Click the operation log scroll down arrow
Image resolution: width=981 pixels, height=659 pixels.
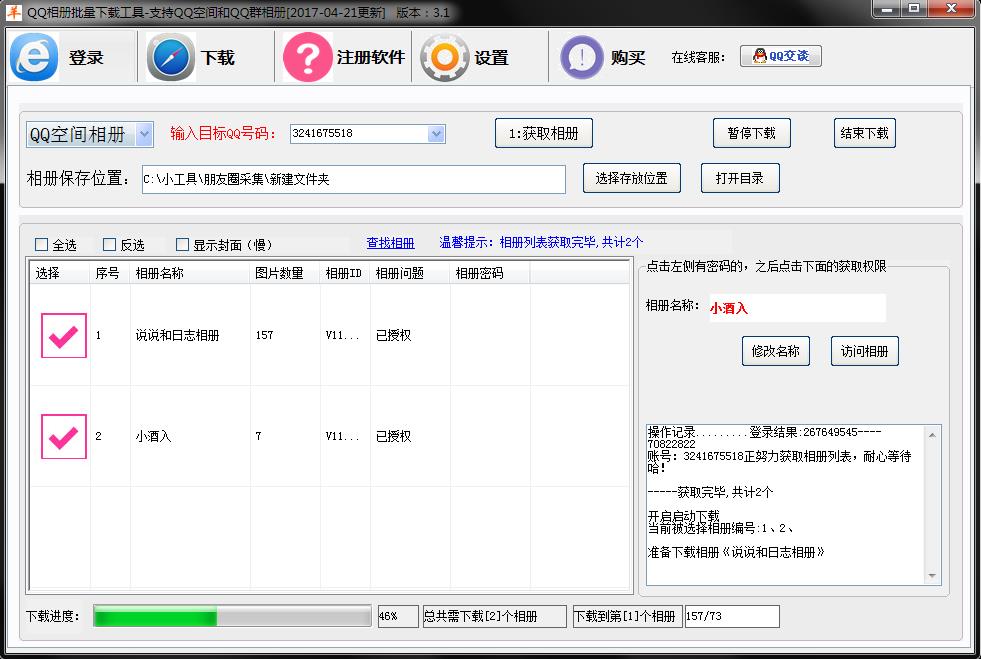click(x=932, y=575)
